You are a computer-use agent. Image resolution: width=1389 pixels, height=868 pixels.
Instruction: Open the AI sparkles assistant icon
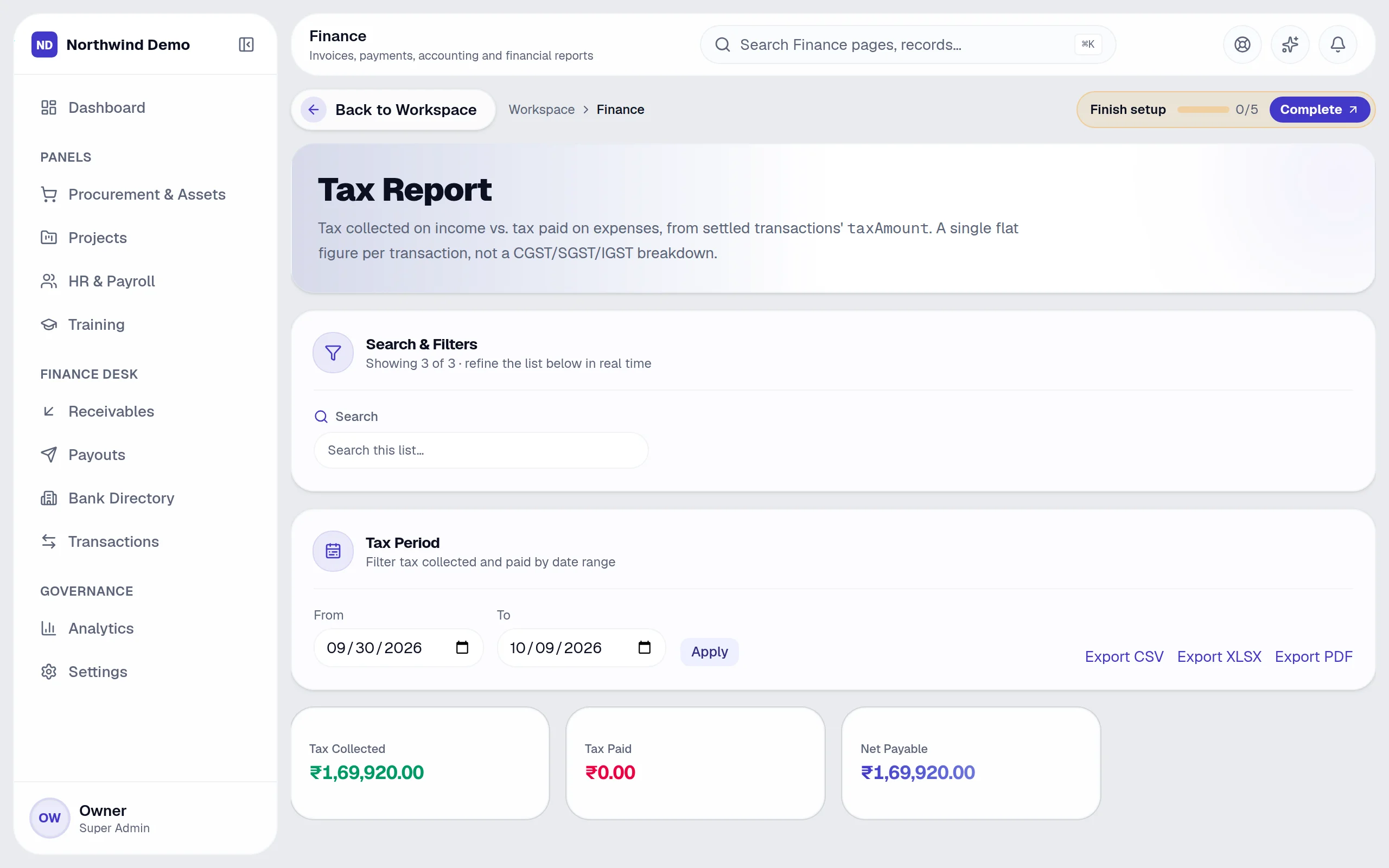tap(1290, 44)
